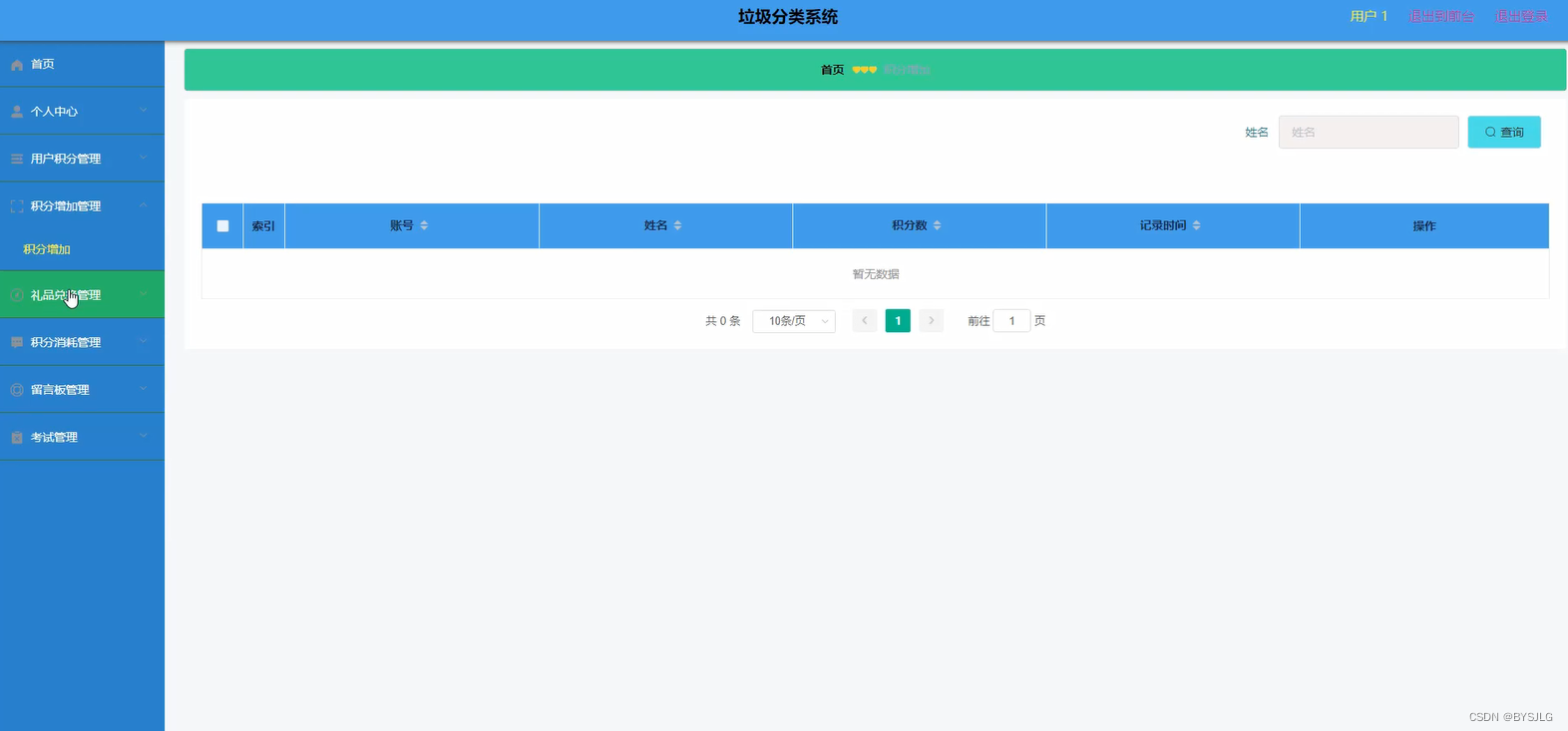Go to next page arrow
The image size is (1568, 731).
tap(931, 321)
